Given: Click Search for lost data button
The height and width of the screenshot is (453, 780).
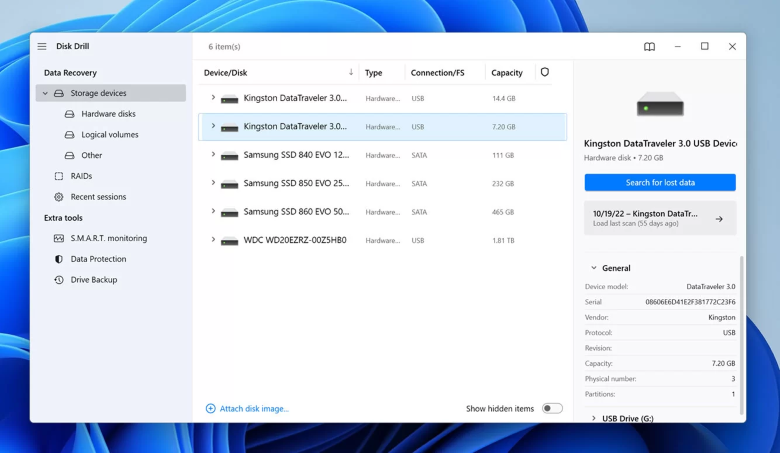Looking at the screenshot, I should tap(660, 183).
